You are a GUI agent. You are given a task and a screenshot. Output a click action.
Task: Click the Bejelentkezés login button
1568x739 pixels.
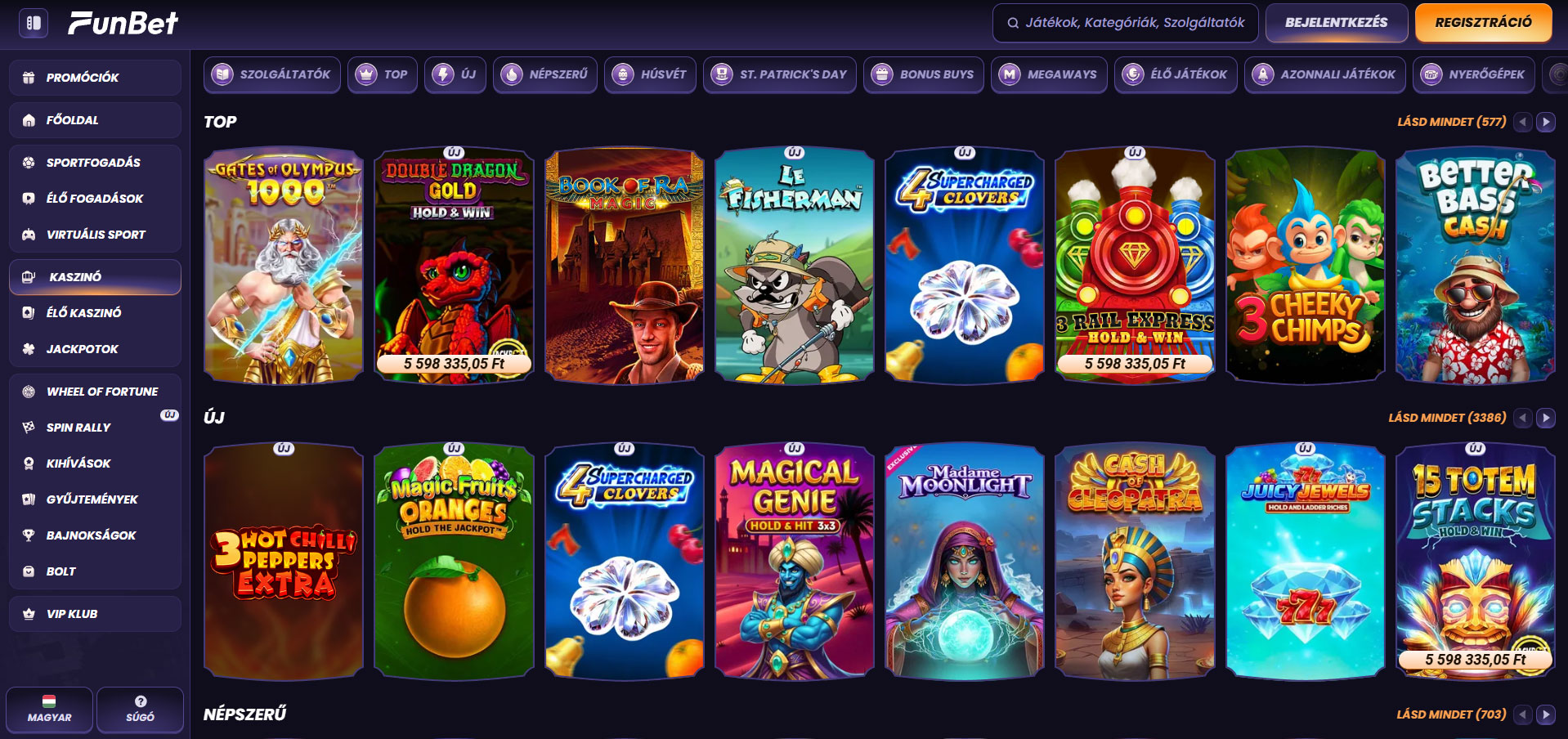1336,23
